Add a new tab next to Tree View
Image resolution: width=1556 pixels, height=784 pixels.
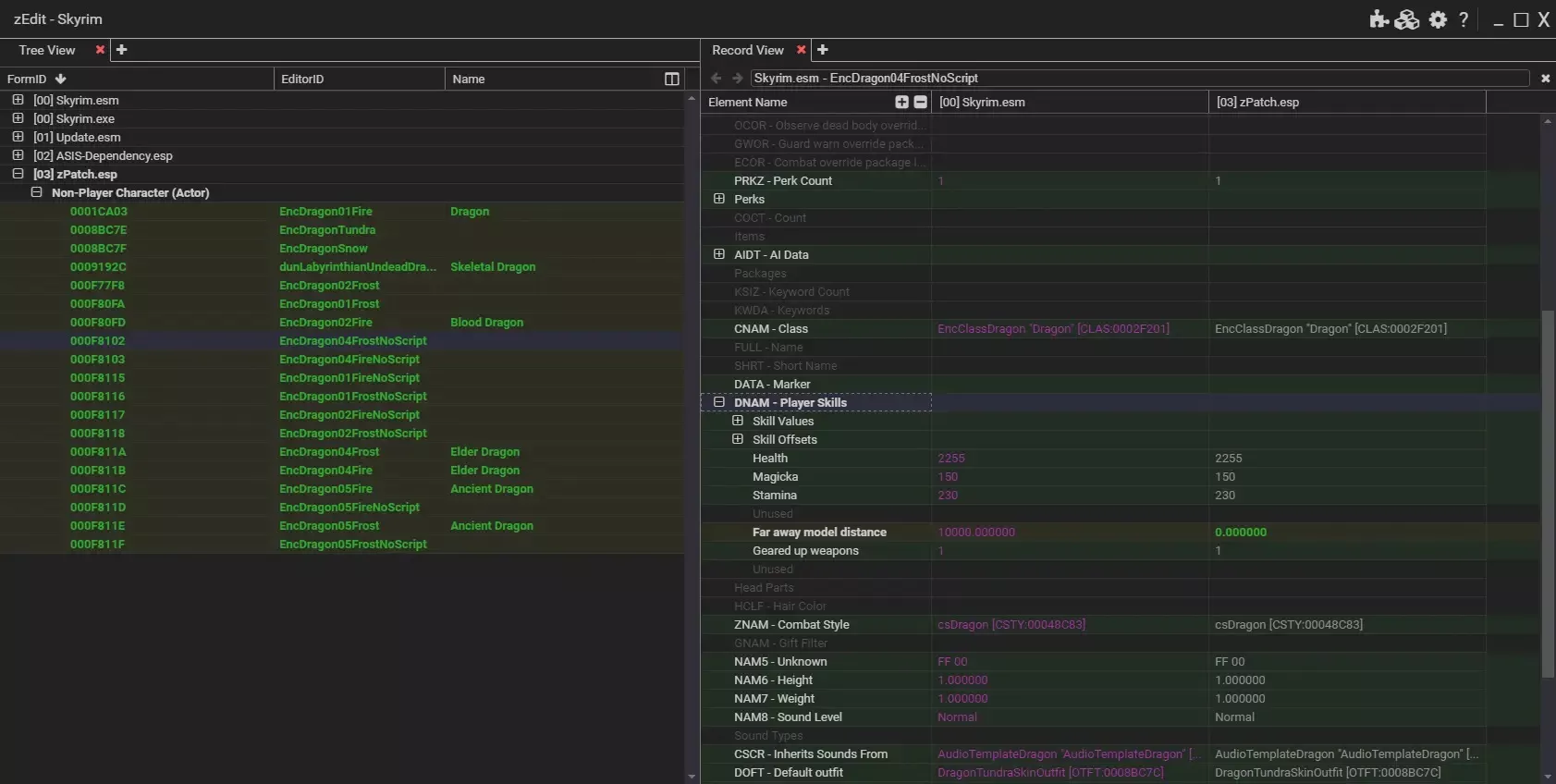[x=121, y=50]
